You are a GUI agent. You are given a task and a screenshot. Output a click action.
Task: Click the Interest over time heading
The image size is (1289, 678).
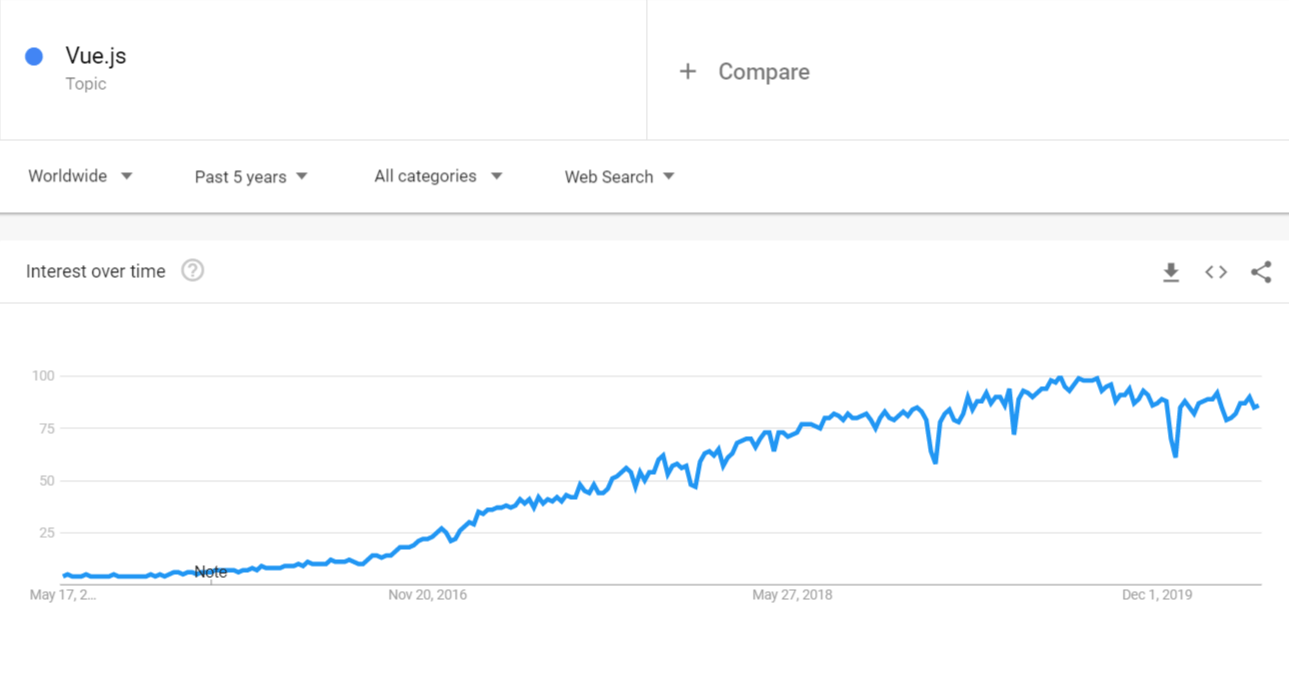(96, 271)
